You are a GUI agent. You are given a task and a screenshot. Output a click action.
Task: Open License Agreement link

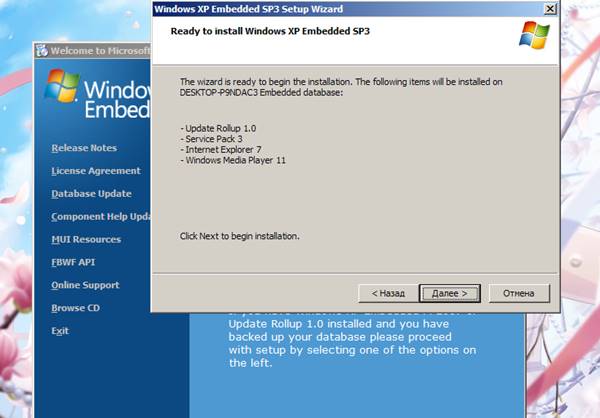pos(96,171)
